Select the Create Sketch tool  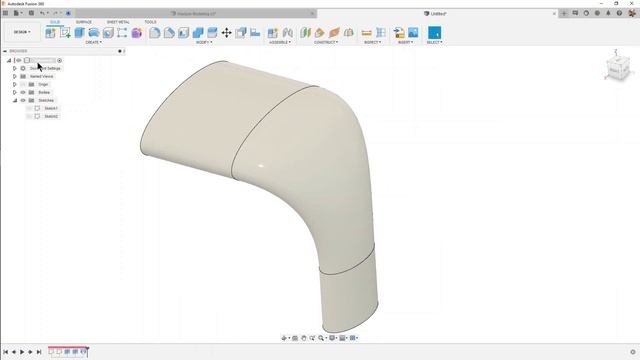click(x=65, y=33)
